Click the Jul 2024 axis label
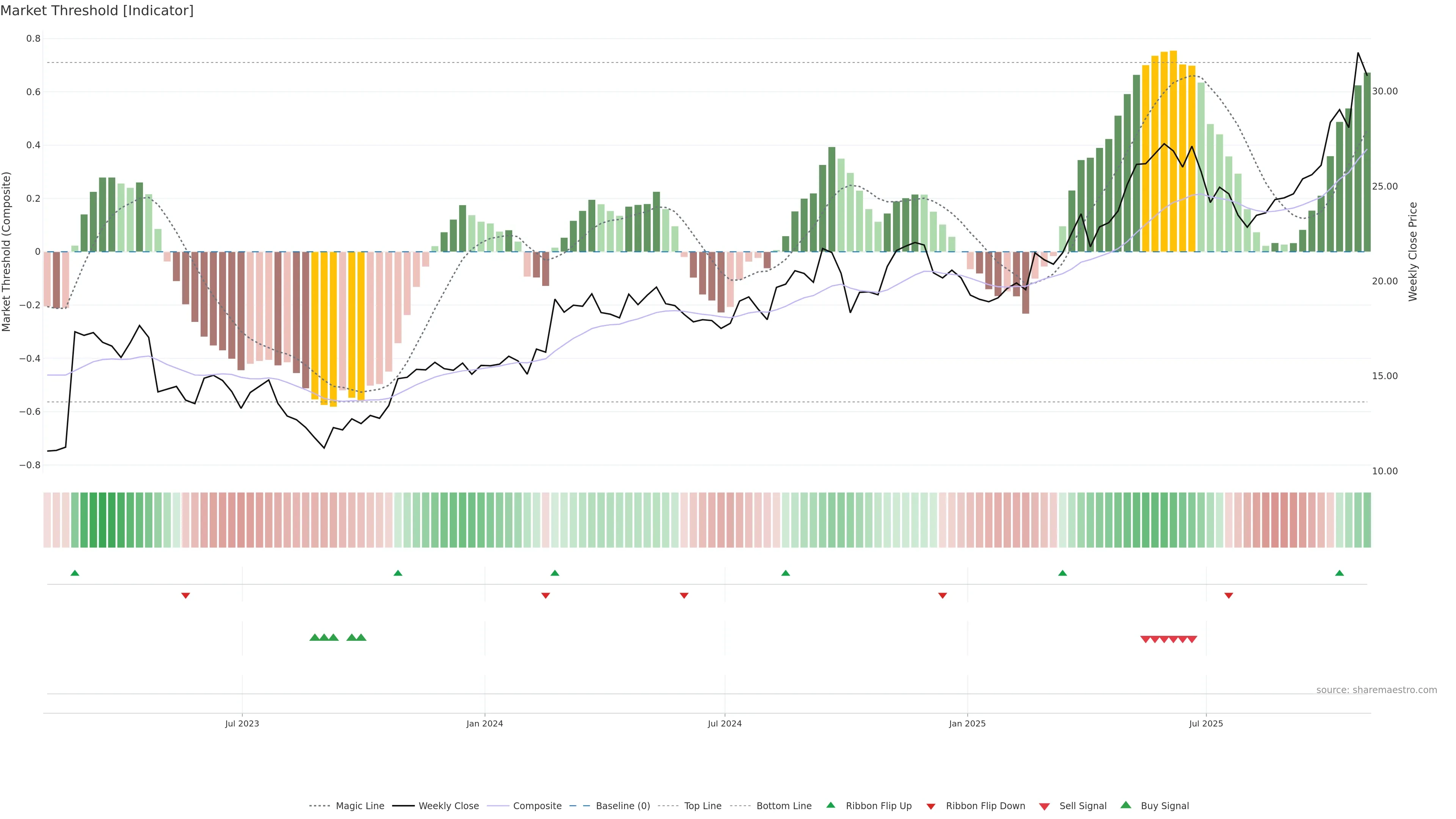 [725, 723]
